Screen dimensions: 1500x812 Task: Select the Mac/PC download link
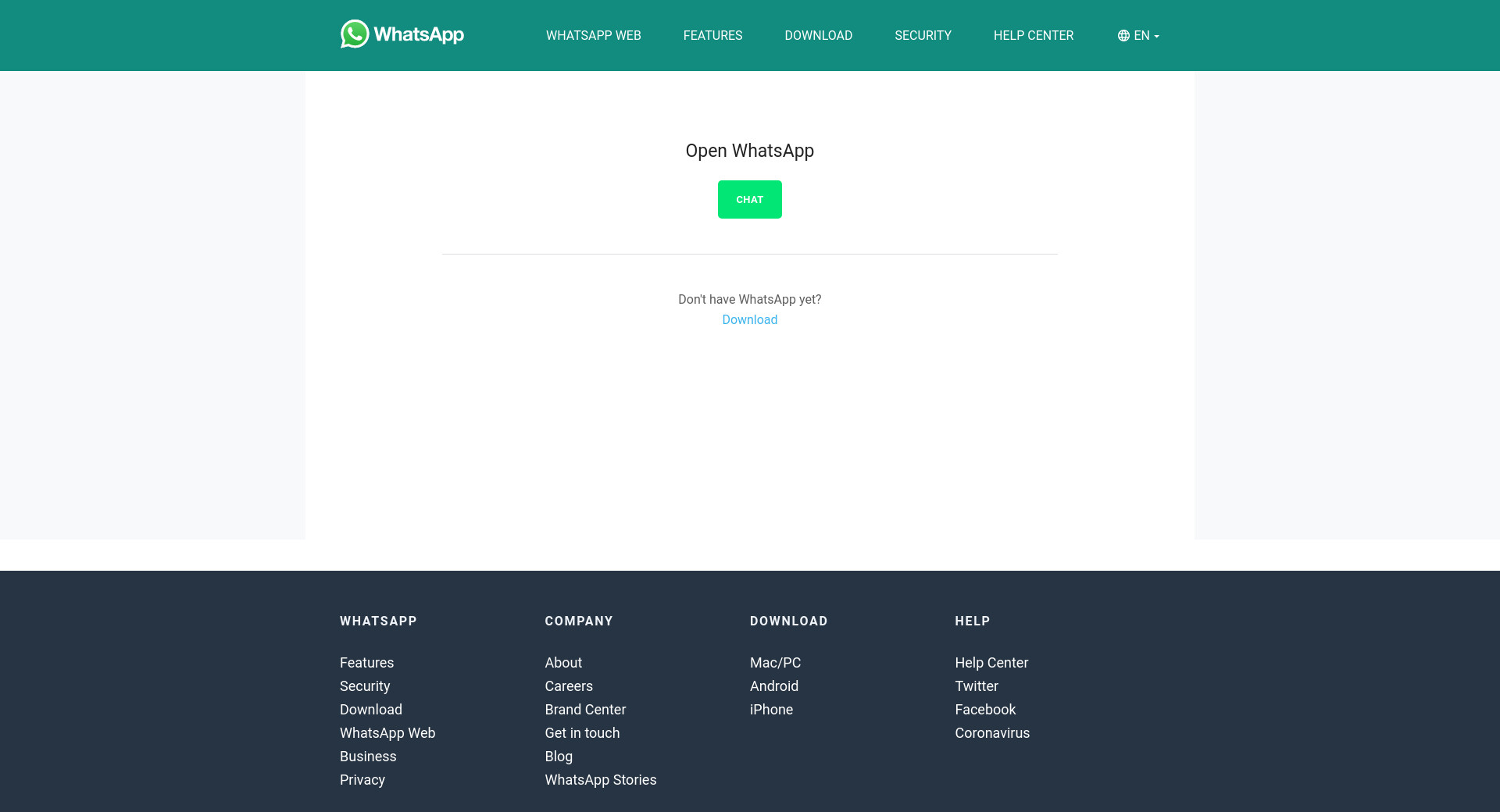pos(776,663)
